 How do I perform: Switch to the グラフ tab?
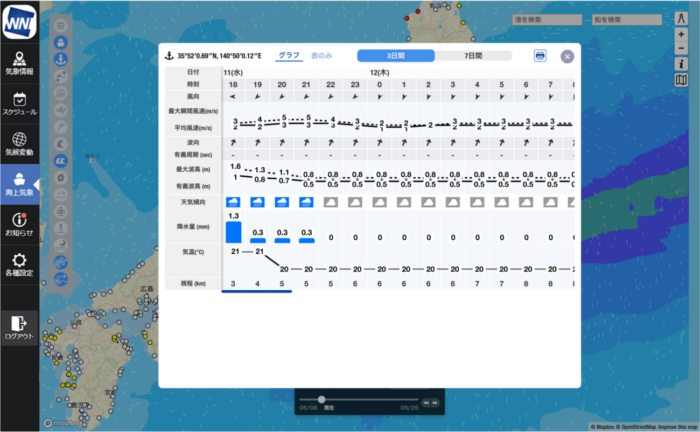(x=288, y=56)
